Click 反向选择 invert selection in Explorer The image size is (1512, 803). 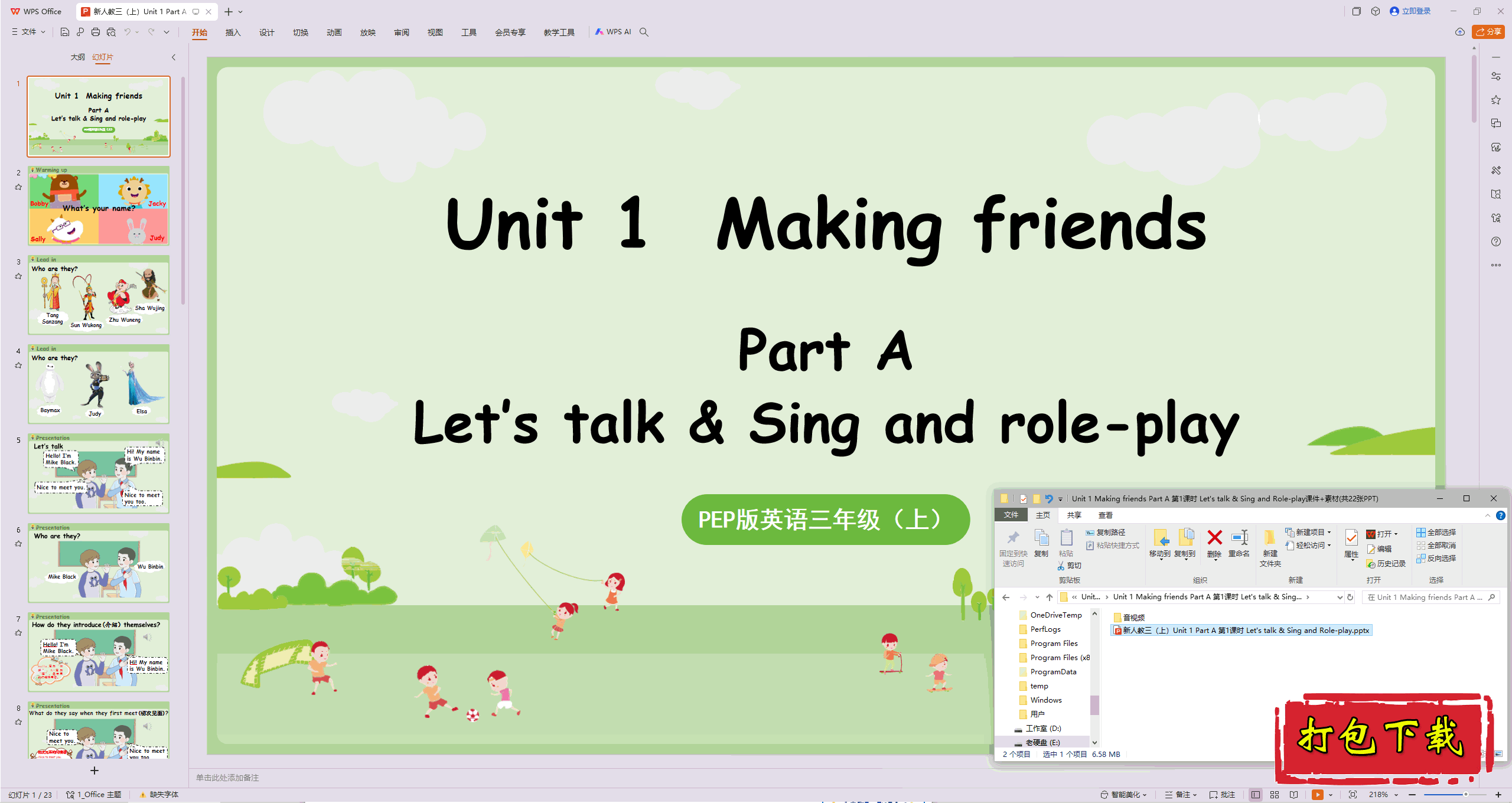pos(1436,559)
